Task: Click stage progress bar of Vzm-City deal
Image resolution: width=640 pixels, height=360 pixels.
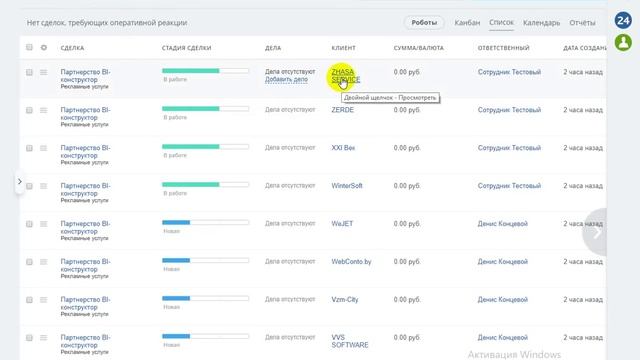Action: pos(205,298)
